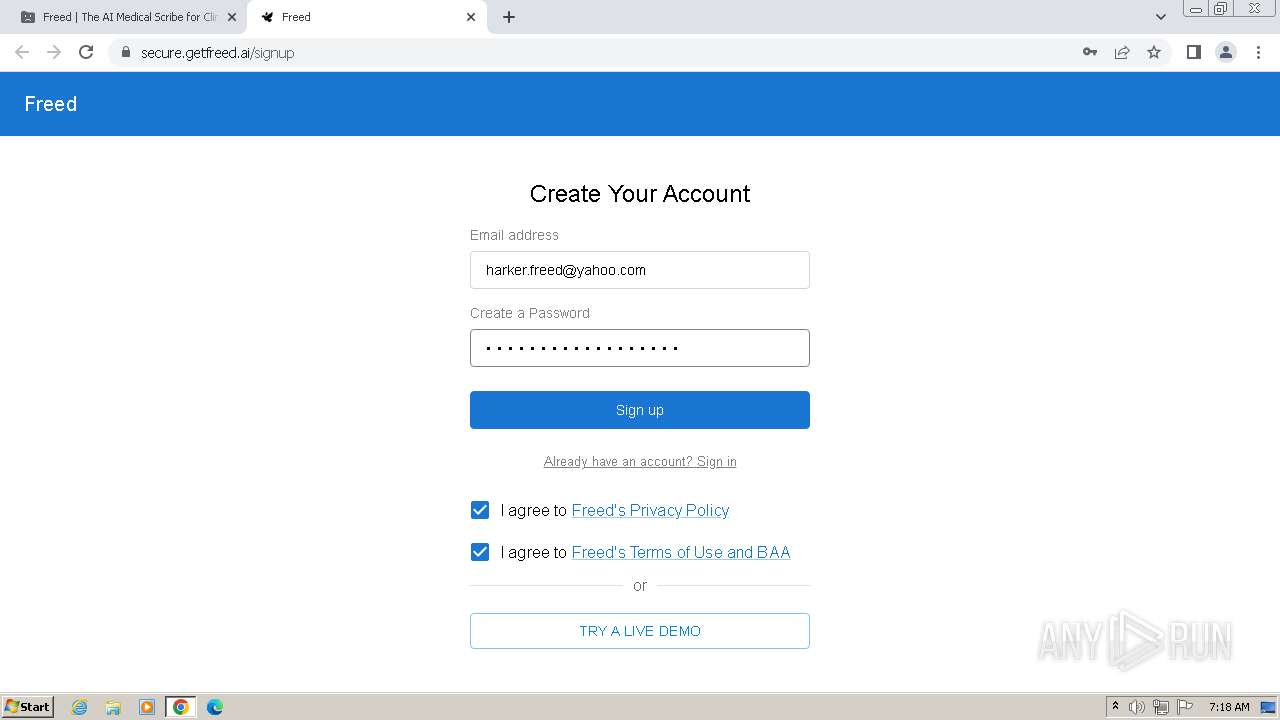Open a new browser tab
This screenshot has width=1280, height=720.
click(509, 17)
